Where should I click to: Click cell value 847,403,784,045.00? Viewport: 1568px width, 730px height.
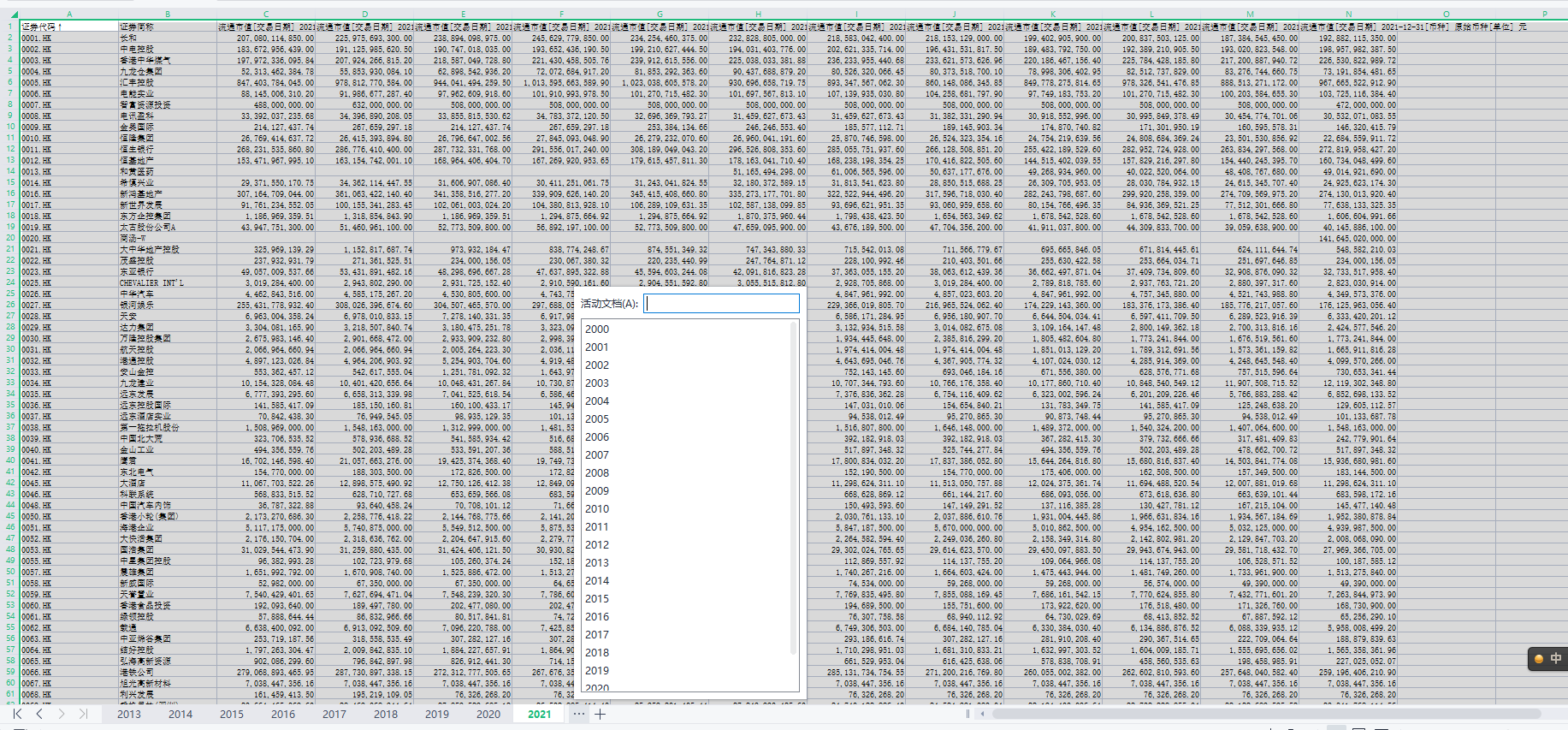(x=266, y=82)
